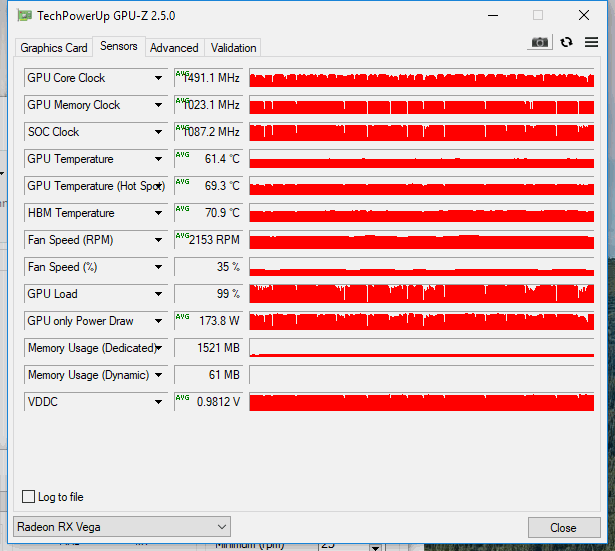Minimize the GPU-Z window

coord(493,16)
